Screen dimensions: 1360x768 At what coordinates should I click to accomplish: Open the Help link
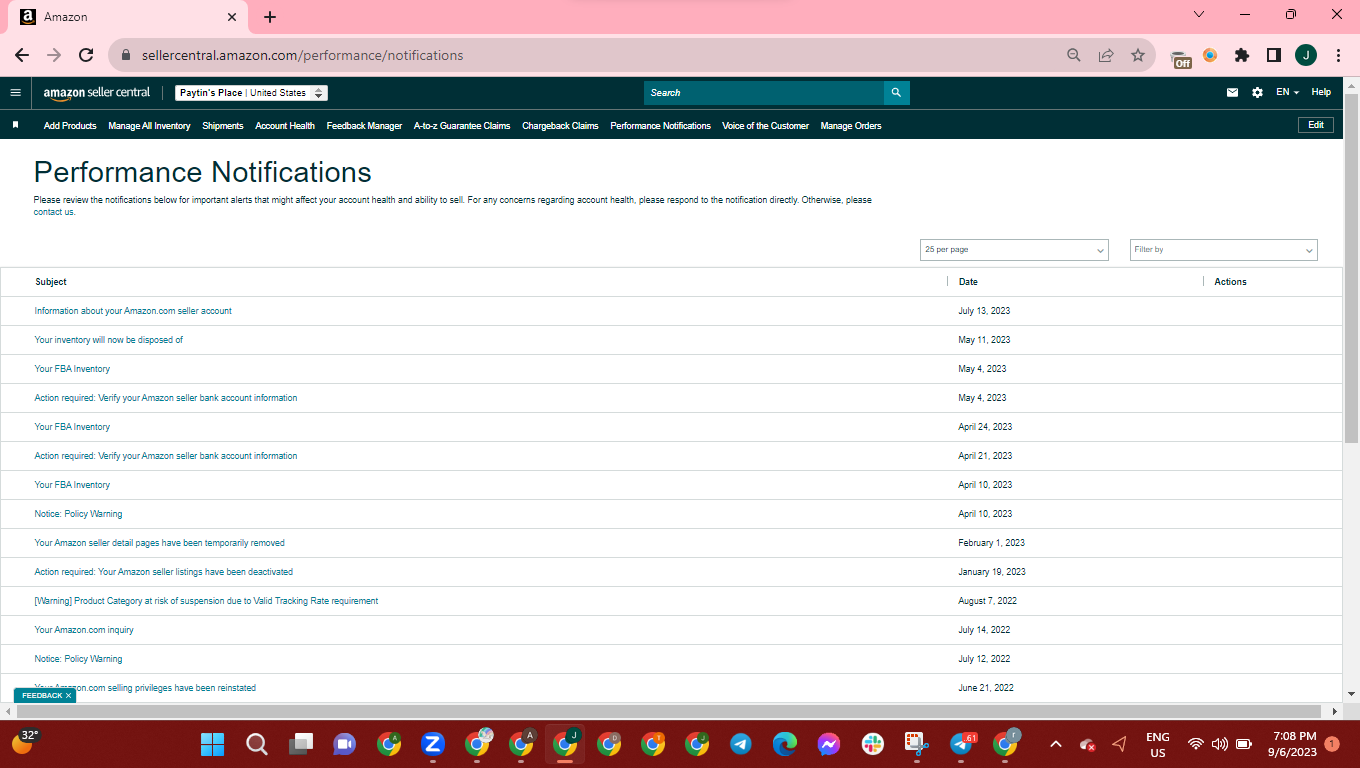coord(1321,92)
